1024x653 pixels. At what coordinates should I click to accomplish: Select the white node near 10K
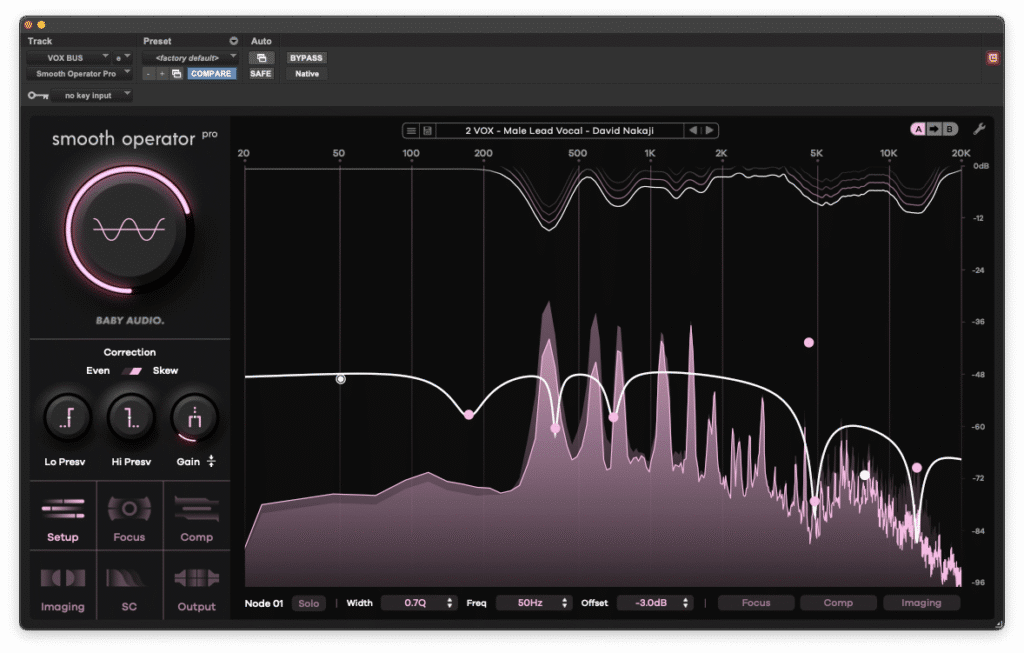[x=865, y=475]
